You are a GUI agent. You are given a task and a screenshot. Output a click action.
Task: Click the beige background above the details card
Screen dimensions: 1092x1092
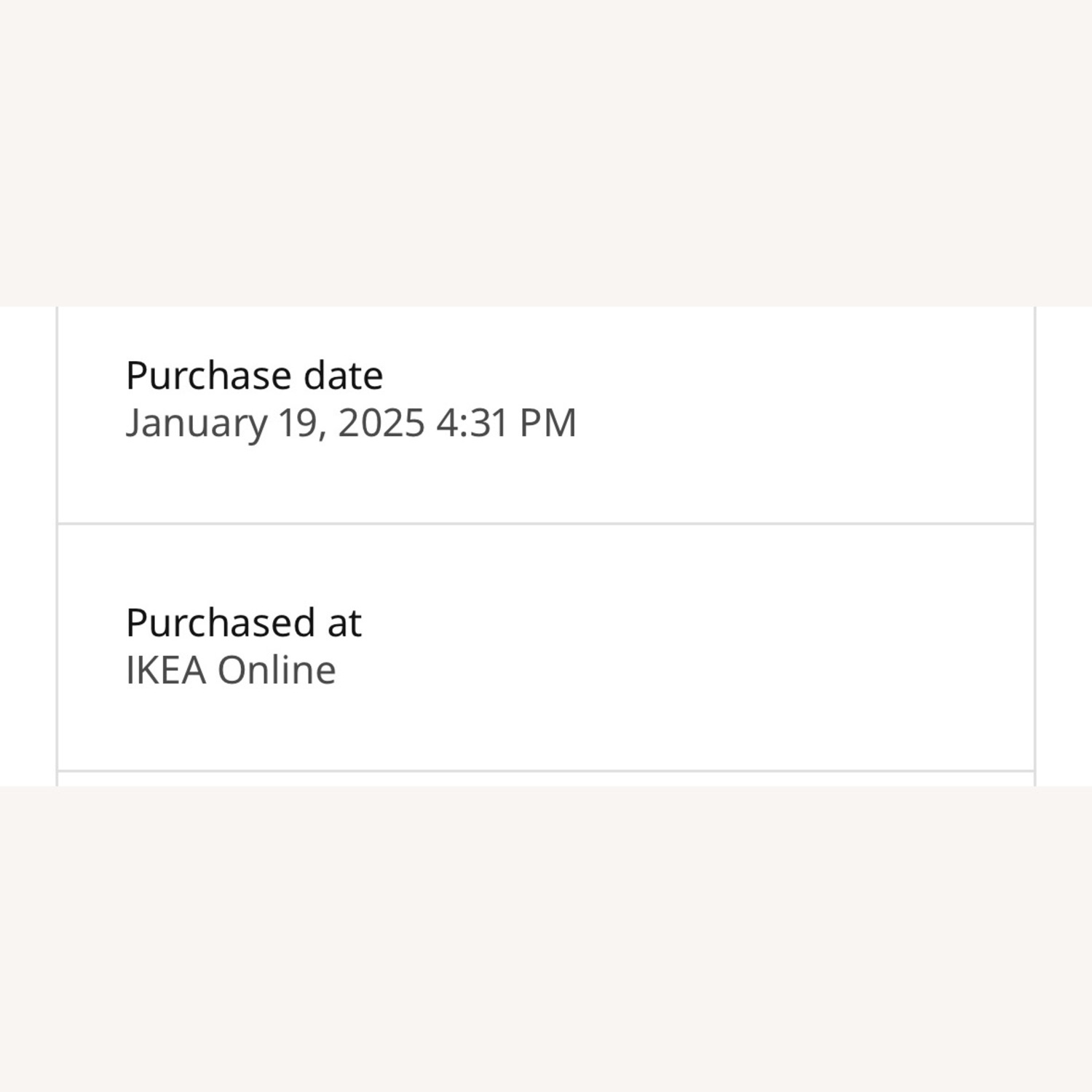(546, 146)
